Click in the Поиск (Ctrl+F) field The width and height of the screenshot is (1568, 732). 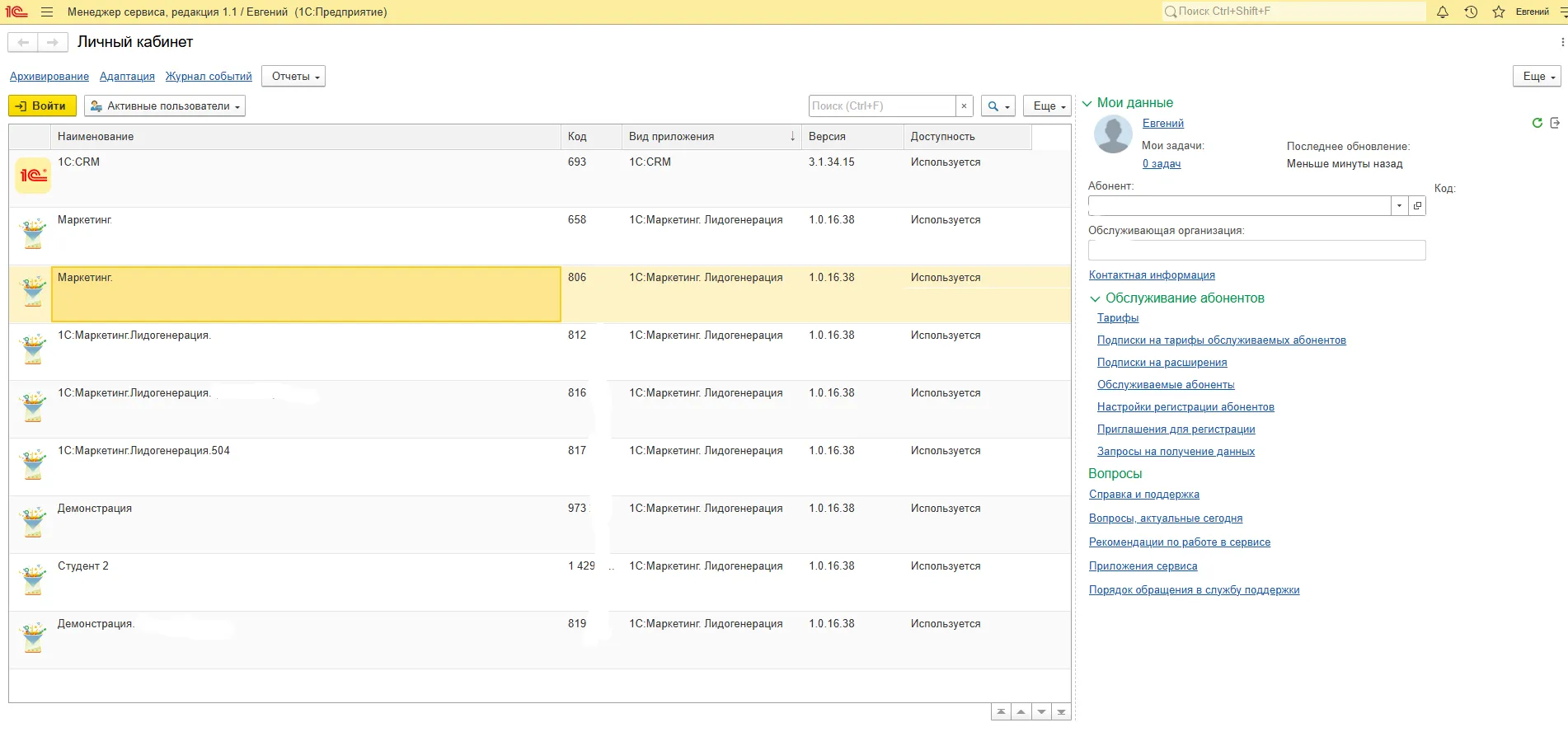[x=882, y=106]
